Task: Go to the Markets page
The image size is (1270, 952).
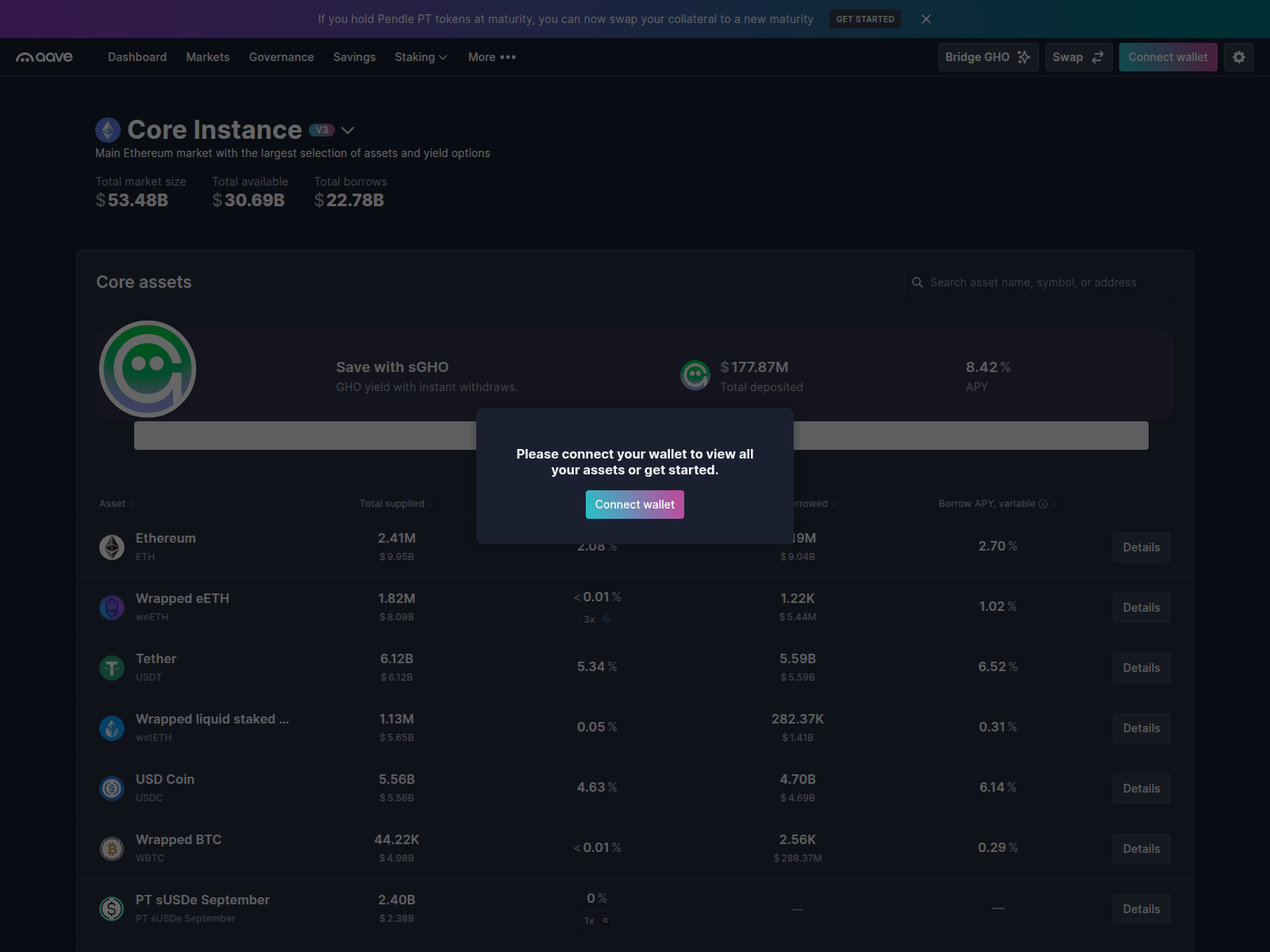Action: click(208, 57)
